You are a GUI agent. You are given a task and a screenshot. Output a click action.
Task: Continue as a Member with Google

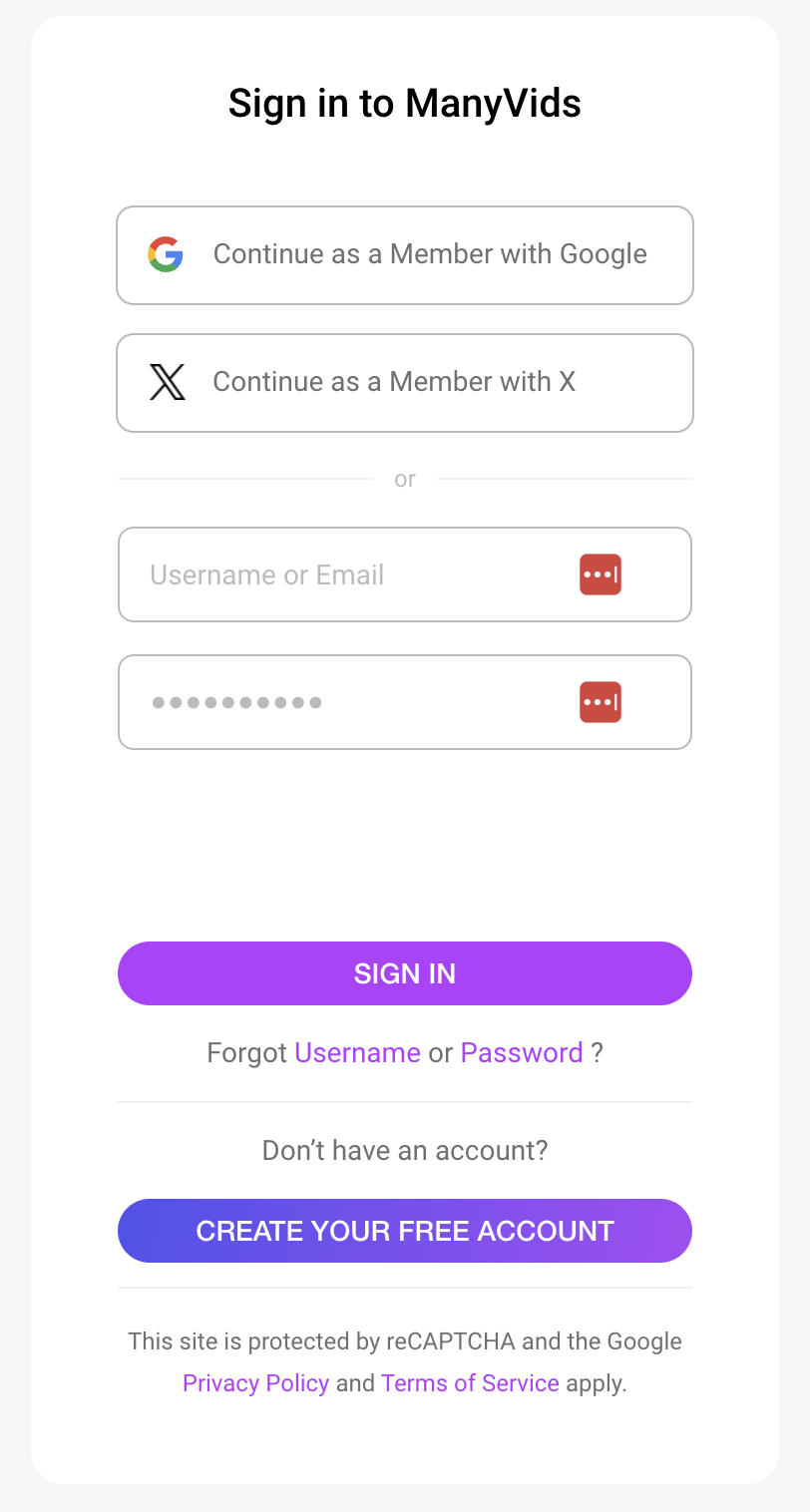429,254
